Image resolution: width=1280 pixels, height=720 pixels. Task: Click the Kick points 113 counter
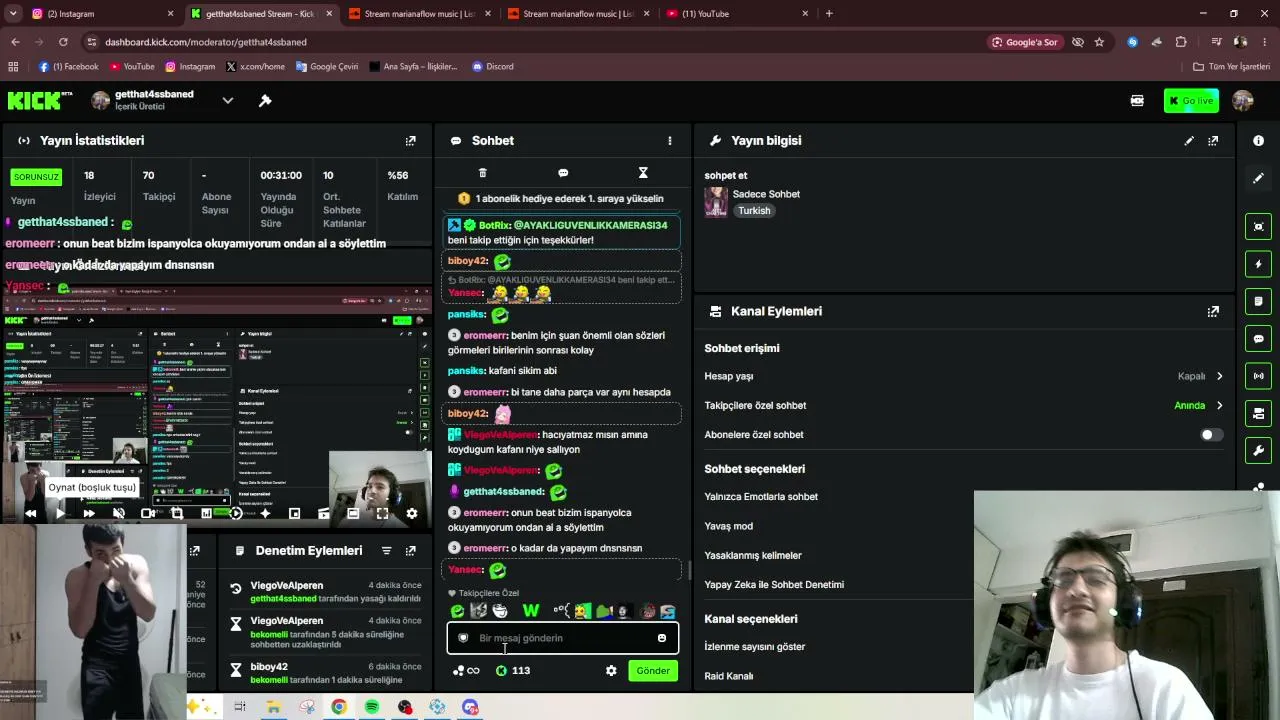coord(513,671)
